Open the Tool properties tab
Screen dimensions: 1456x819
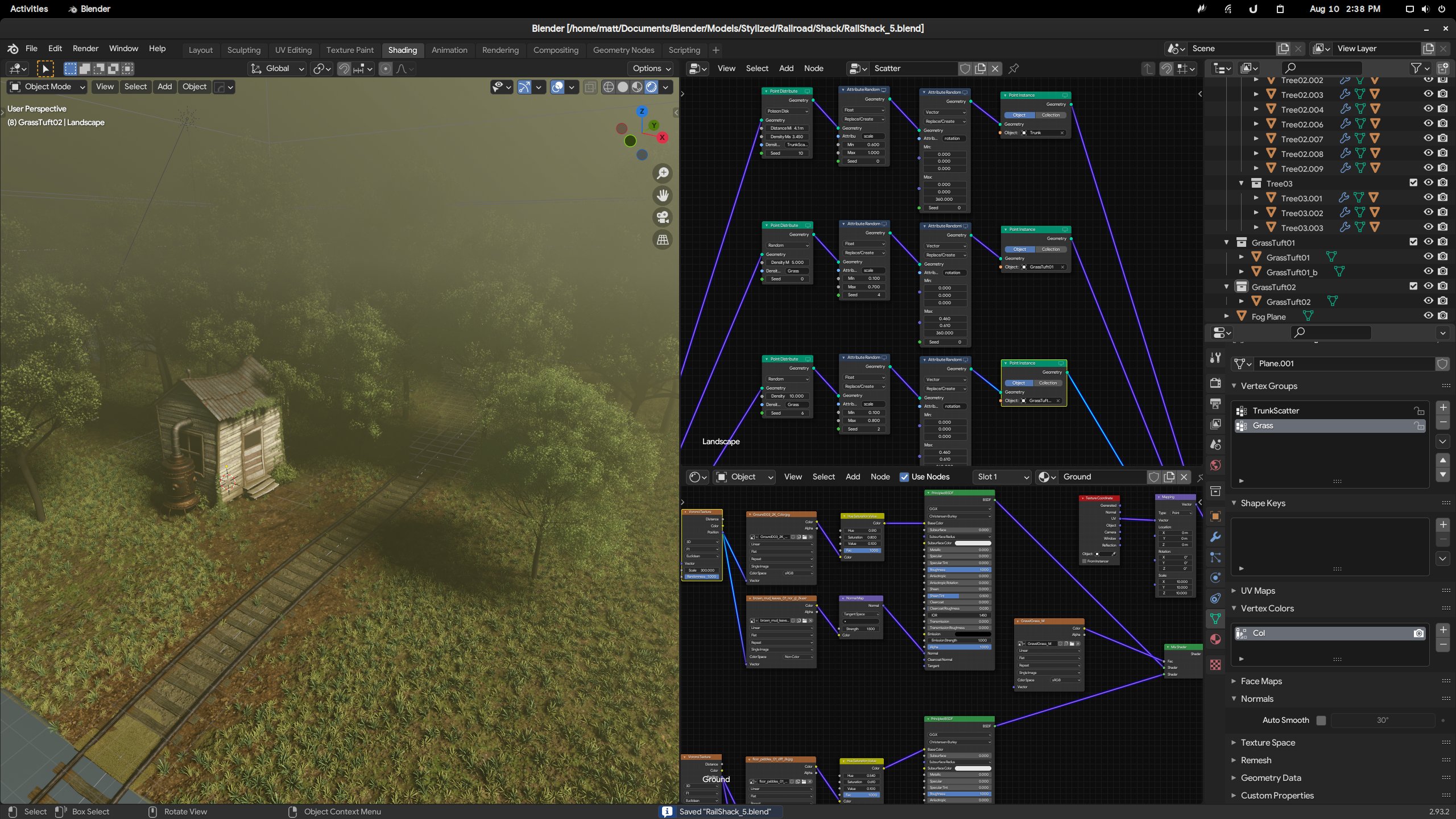[1215, 358]
